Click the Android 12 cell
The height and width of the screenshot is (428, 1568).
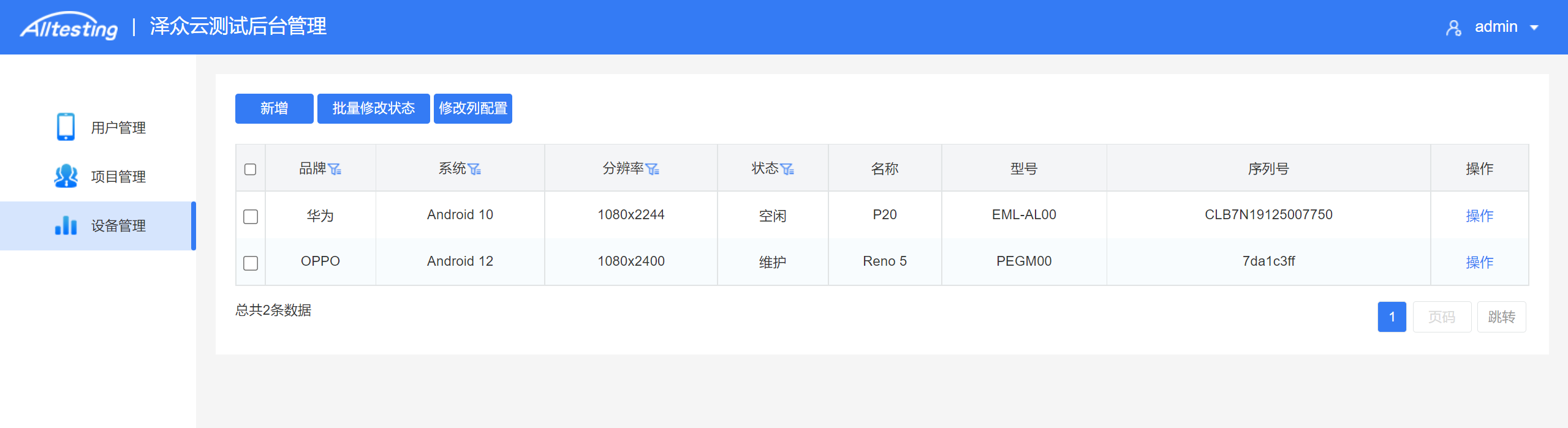pyautogui.click(x=460, y=261)
